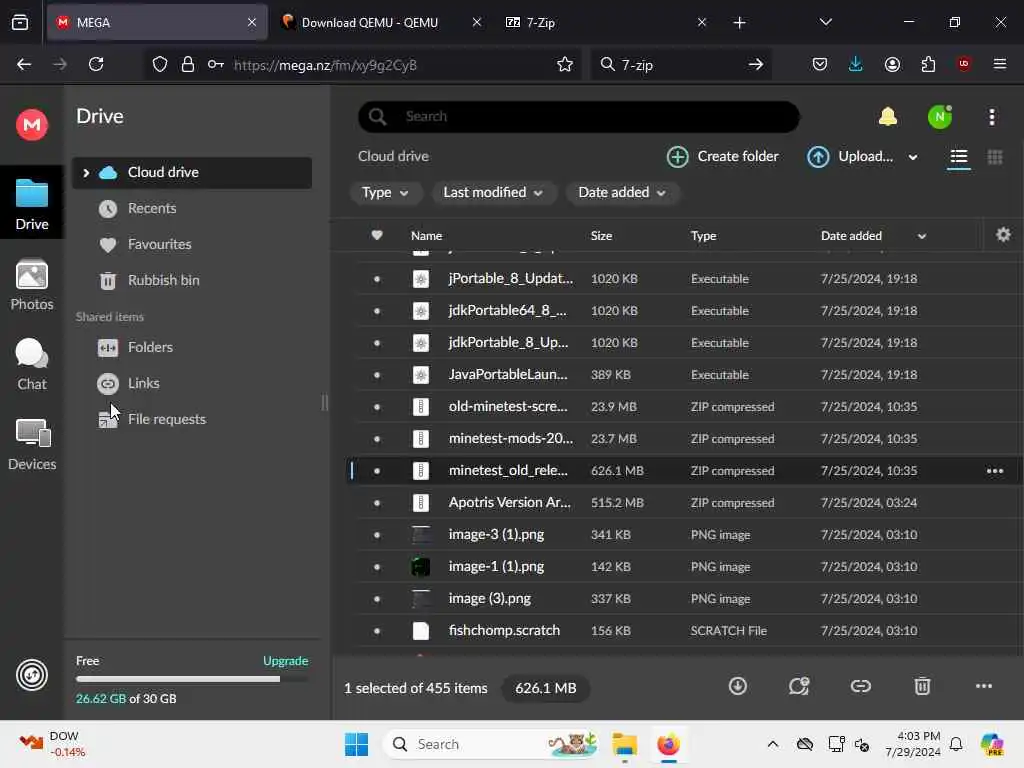Toggle favourite dot for old-minetest-scre...
1024x768 pixels.
click(x=377, y=407)
